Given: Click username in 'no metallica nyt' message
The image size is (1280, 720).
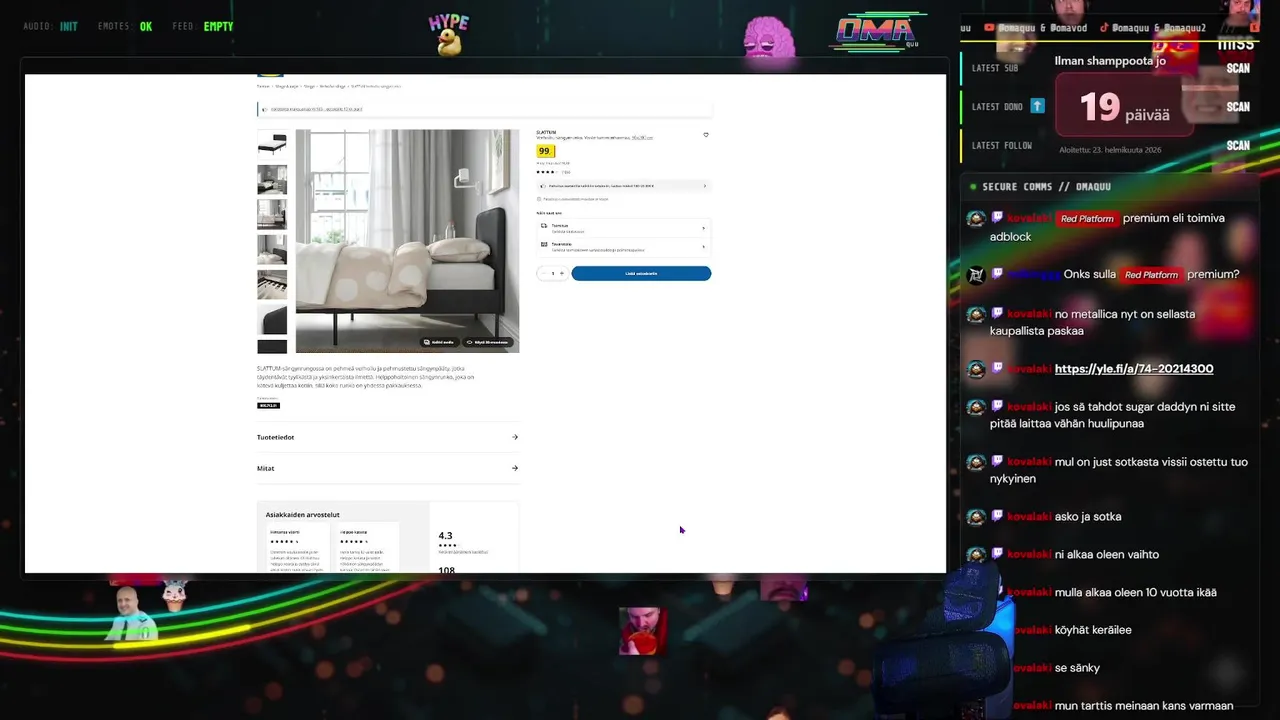Looking at the screenshot, I should coord(1029,314).
